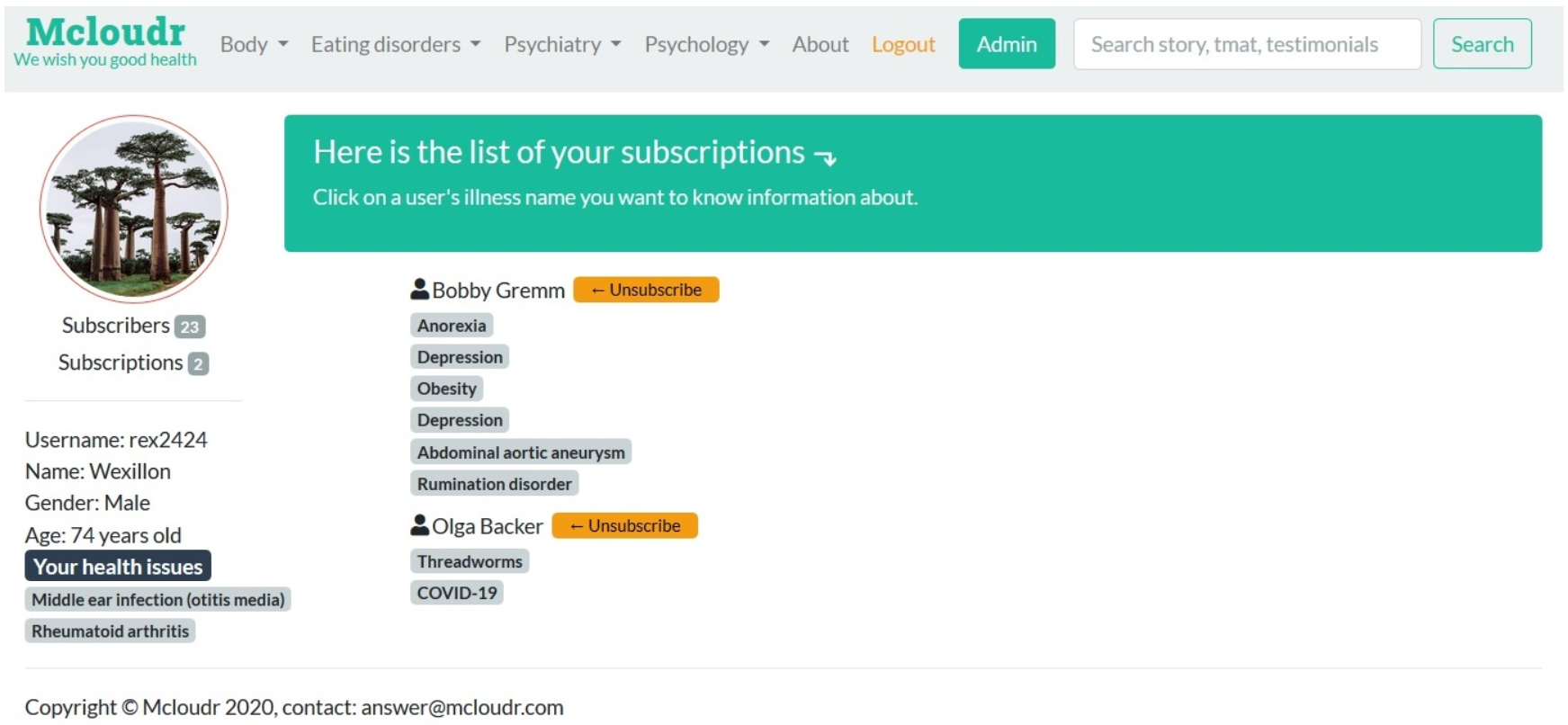1568x725 pixels.
Task: Open Bobby Gremm's Anorexia illness
Action: tap(452, 326)
